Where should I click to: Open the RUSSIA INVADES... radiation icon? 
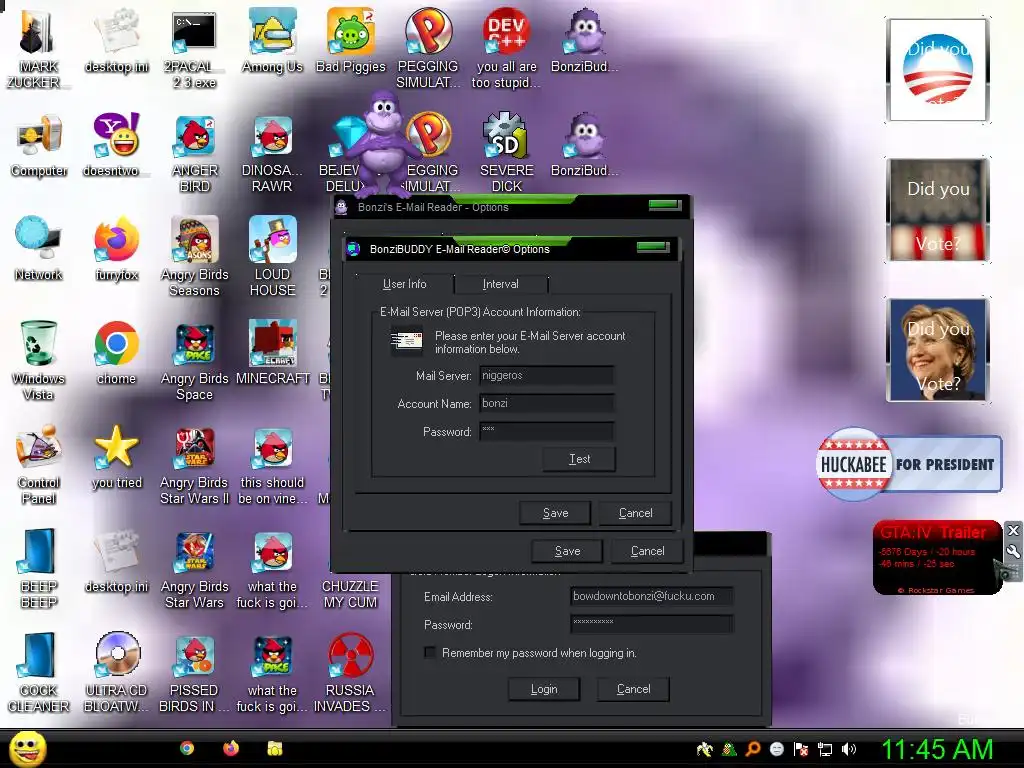pos(350,672)
